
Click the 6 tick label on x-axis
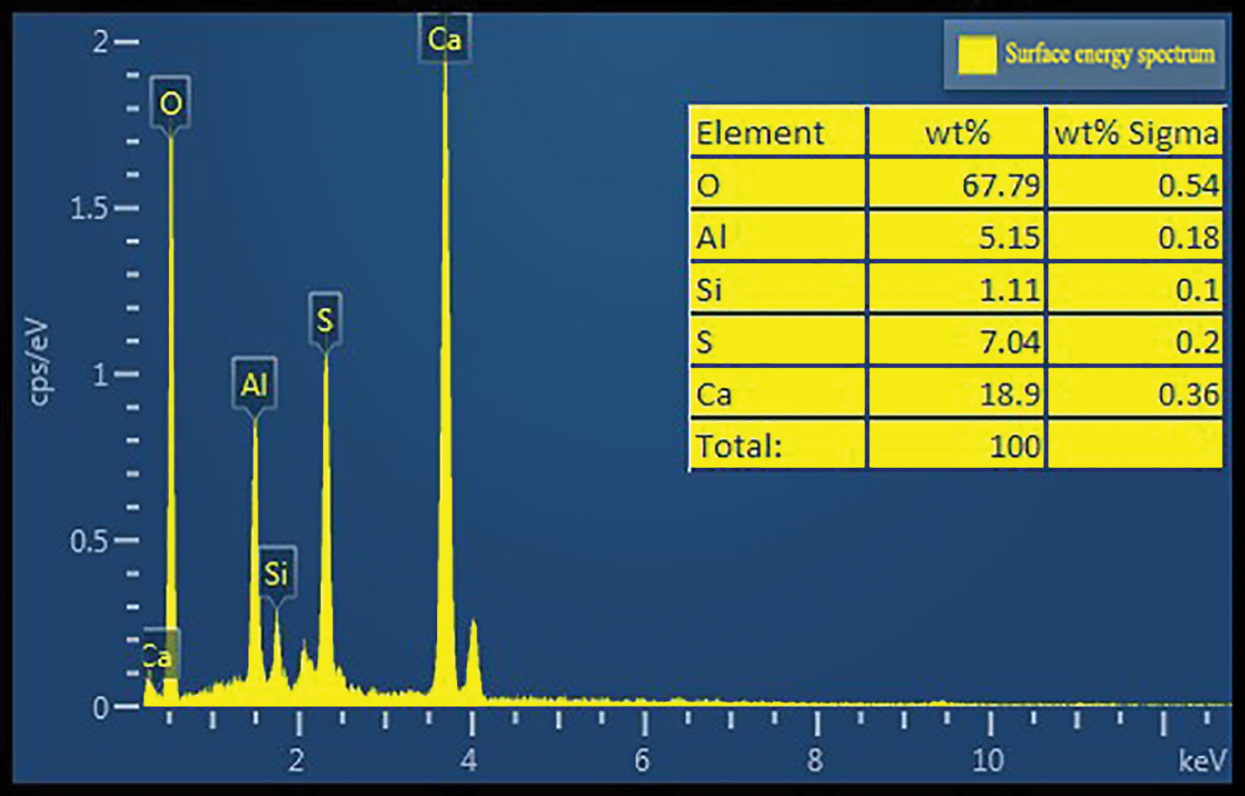642,761
